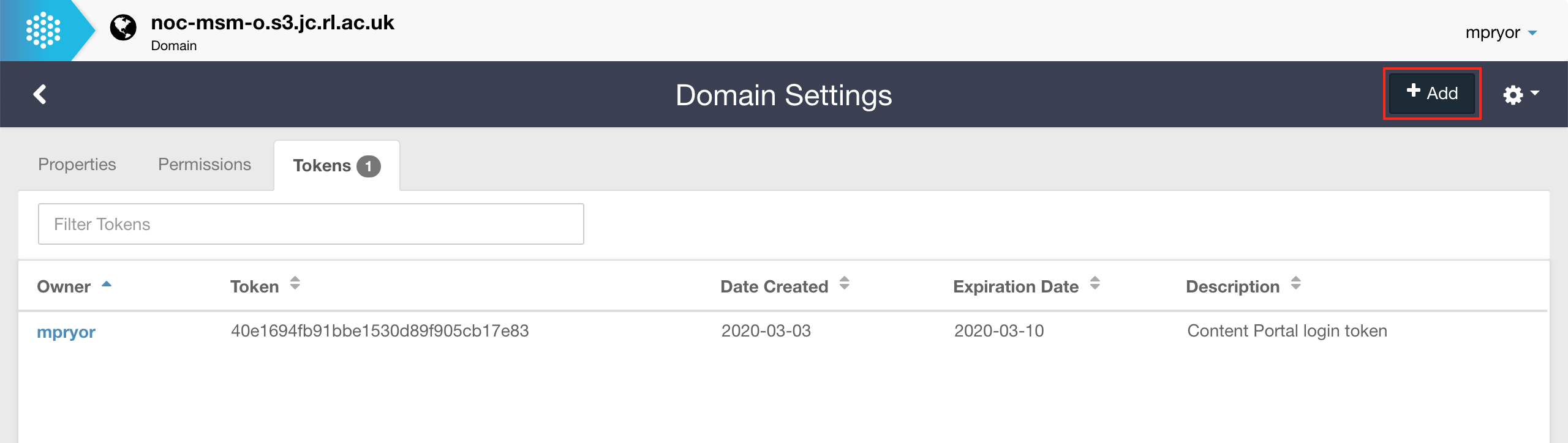Click the token value 40e1694fb91bbe1530d89f905cb17e83
This screenshot has width=1568, height=443.
(x=380, y=331)
